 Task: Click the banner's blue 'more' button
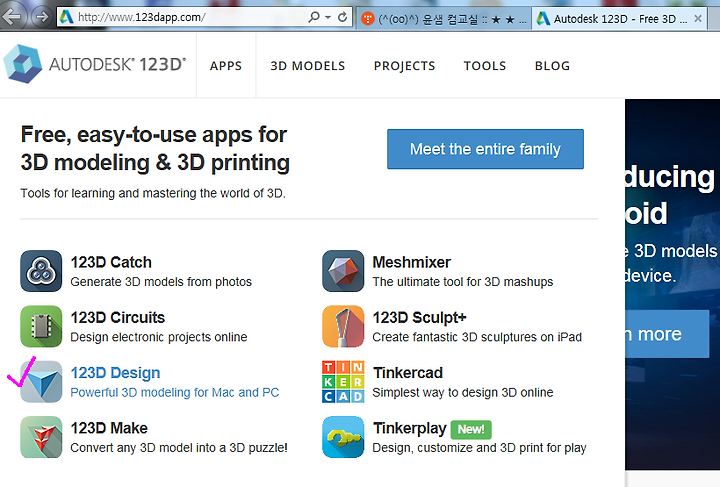(x=667, y=334)
